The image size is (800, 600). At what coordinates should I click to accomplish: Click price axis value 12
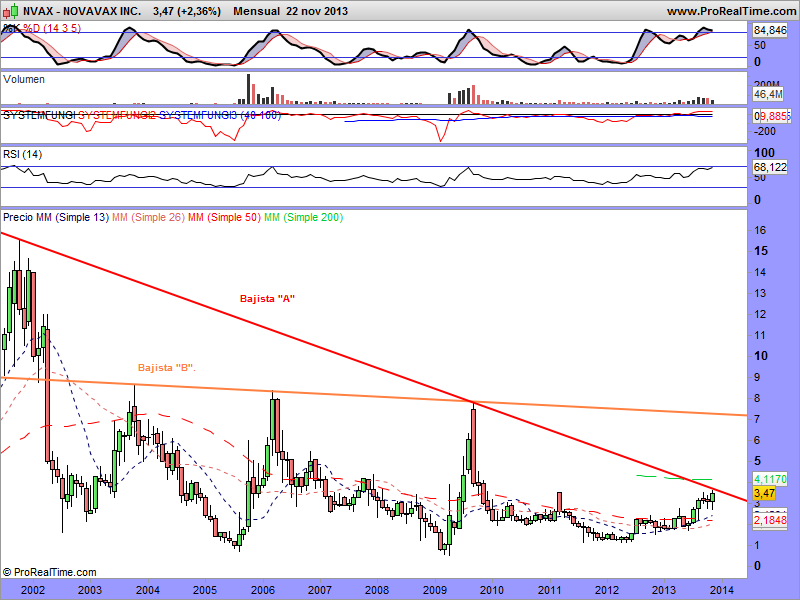click(x=760, y=314)
